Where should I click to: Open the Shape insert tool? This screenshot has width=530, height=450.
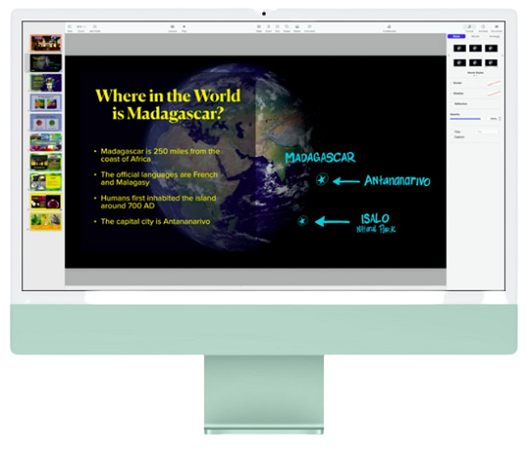[287, 28]
